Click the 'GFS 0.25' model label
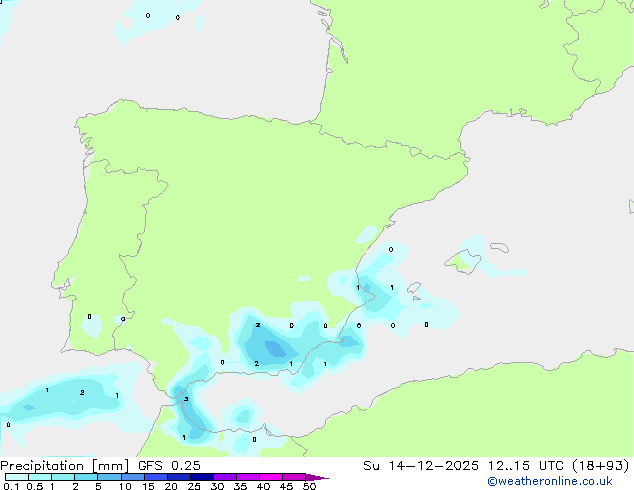The width and height of the screenshot is (634, 490). point(169,466)
